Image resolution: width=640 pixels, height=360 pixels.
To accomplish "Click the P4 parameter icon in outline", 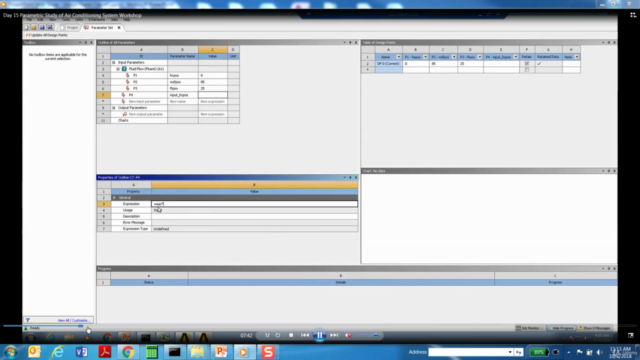I will 123,95.
